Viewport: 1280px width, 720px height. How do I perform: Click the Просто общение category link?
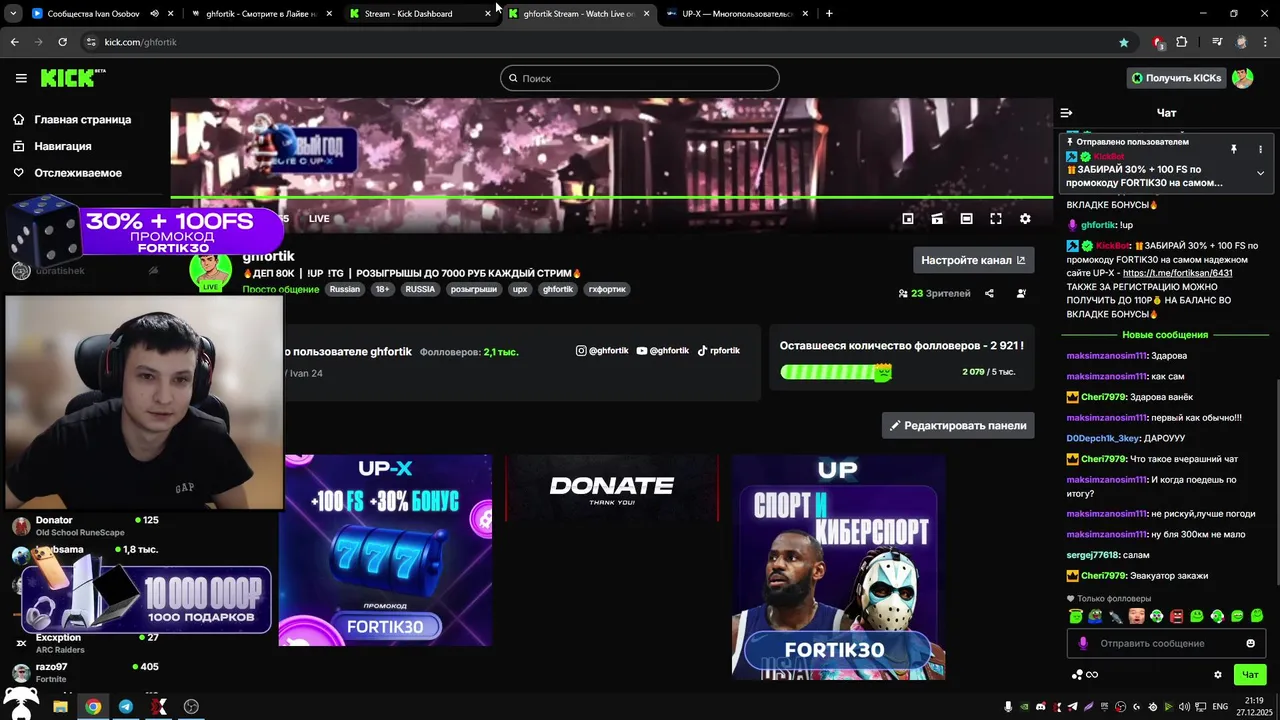coord(281,289)
